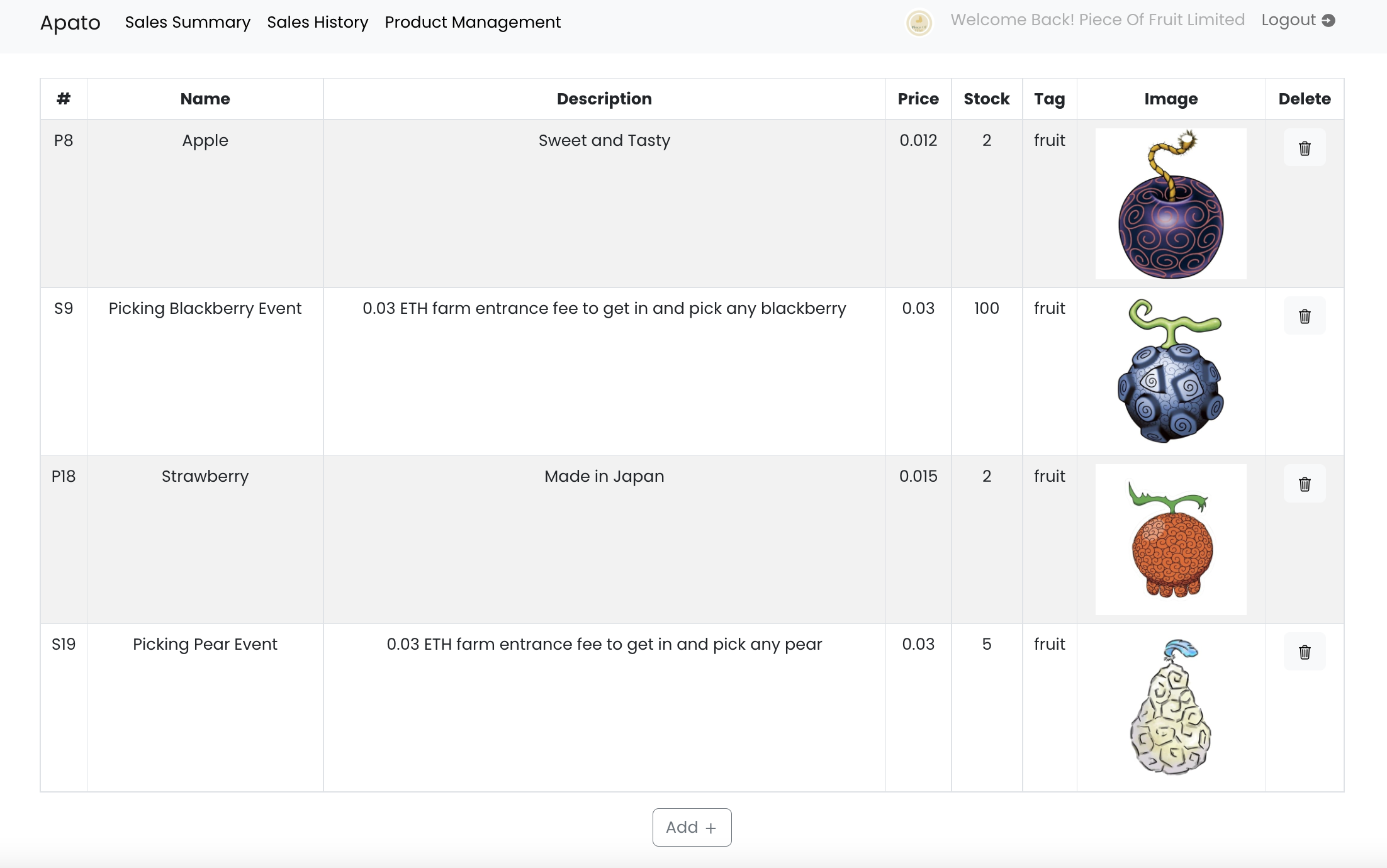Delete the Picking Blackberry Event product
This screenshot has width=1387, height=868.
coord(1304,315)
